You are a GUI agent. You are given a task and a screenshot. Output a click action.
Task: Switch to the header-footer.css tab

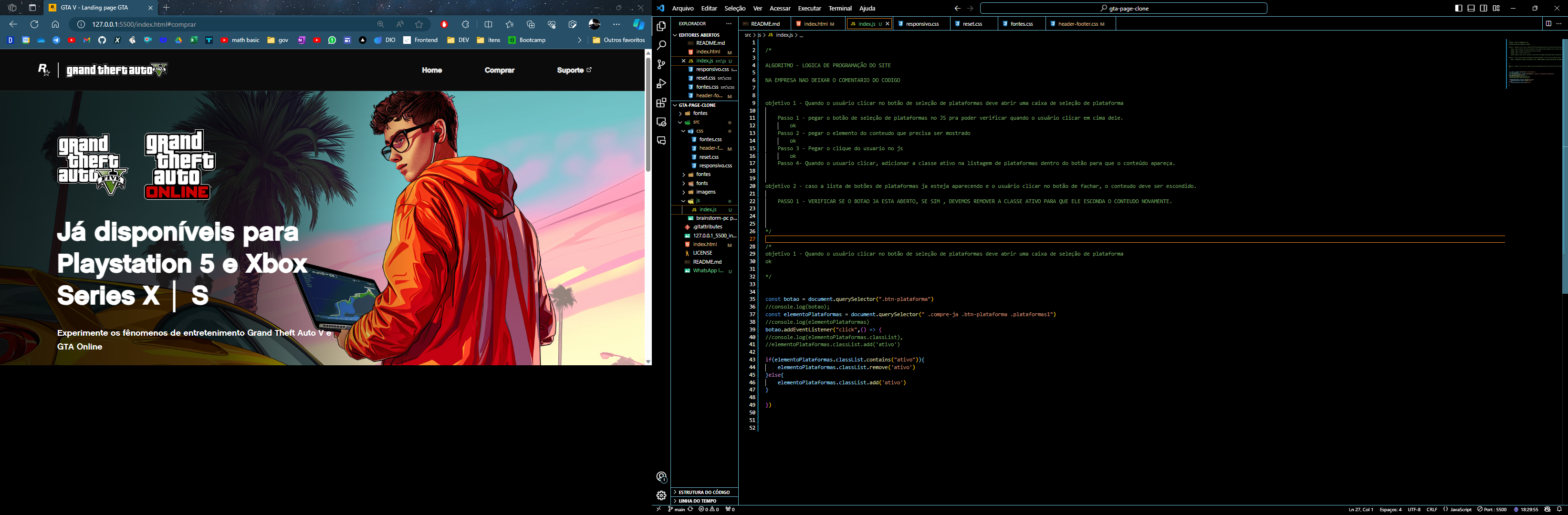[x=1081, y=24]
